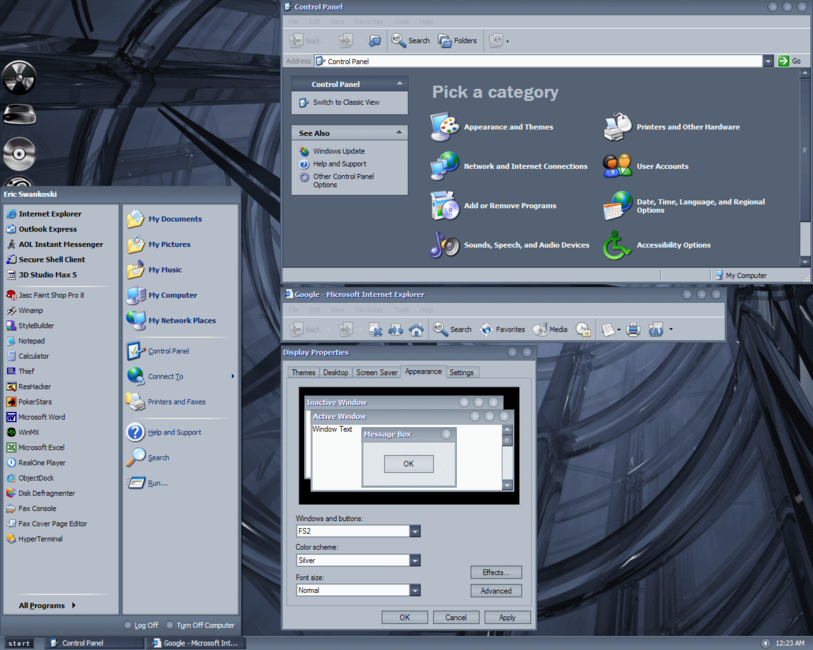The height and width of the screenshot is (650, 813).
Task: Click the Mail icon in Internet Explorer
Action: tap(608, 329)
